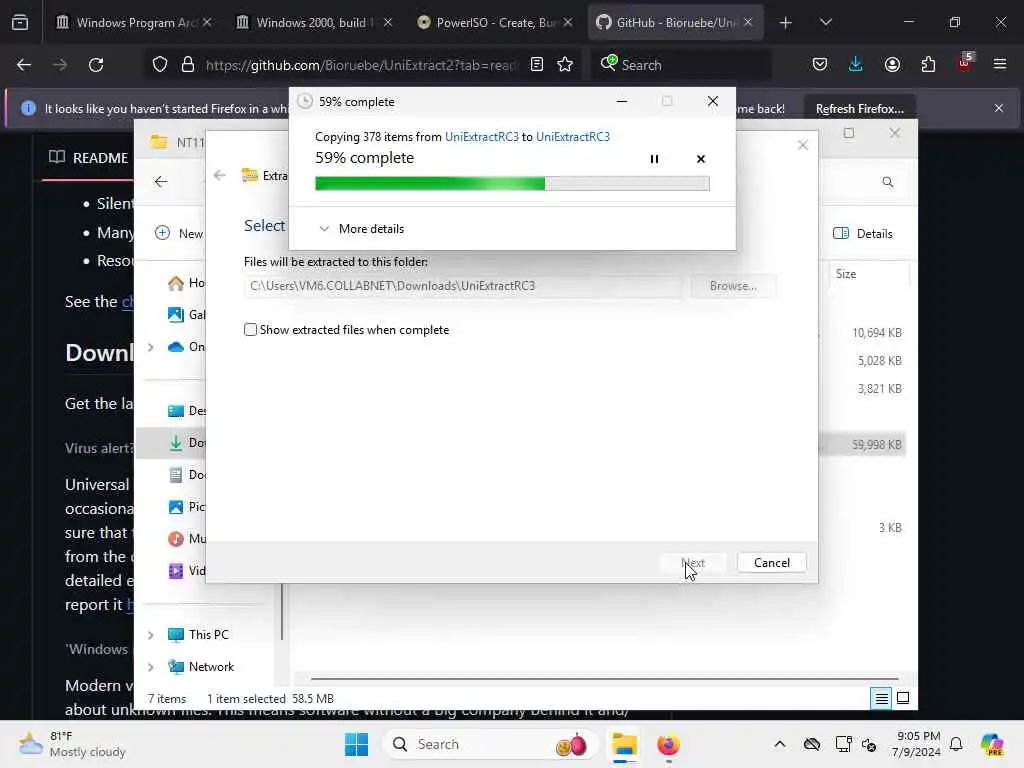Select Network in navigation pane
The image size is (1024, 768).
(201, 667)
